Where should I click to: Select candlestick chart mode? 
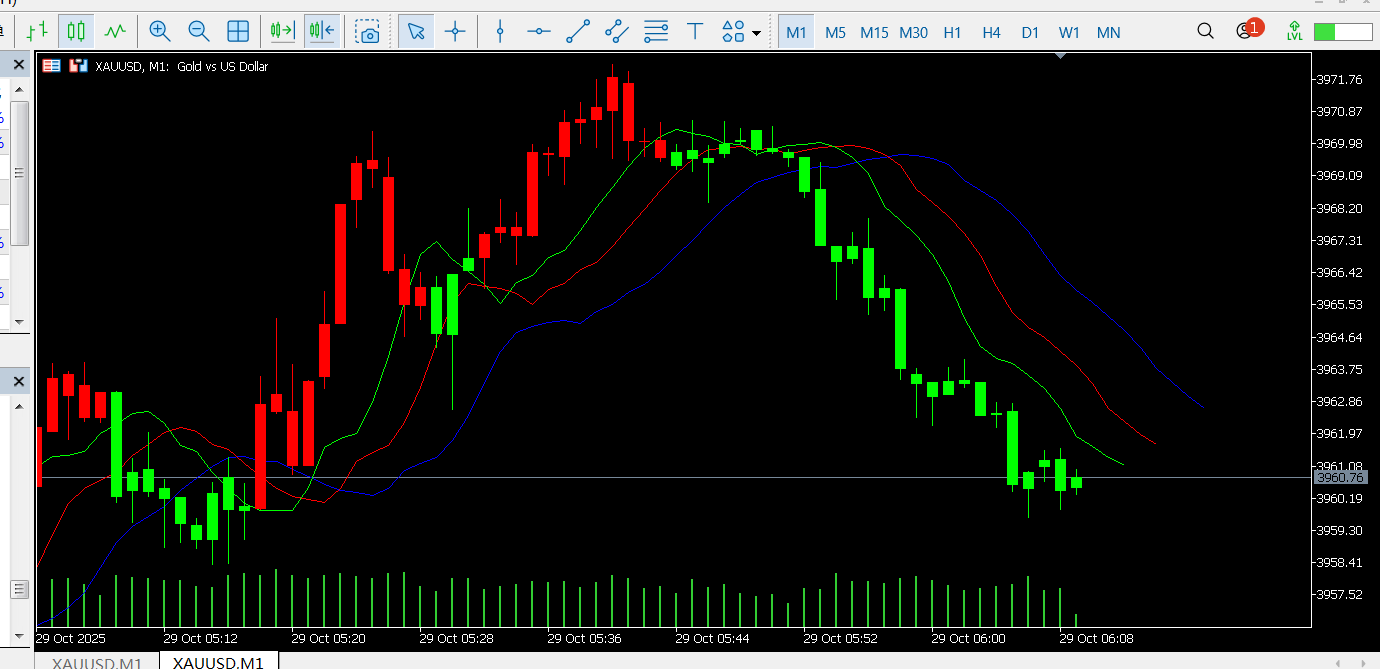click(76, 31)
